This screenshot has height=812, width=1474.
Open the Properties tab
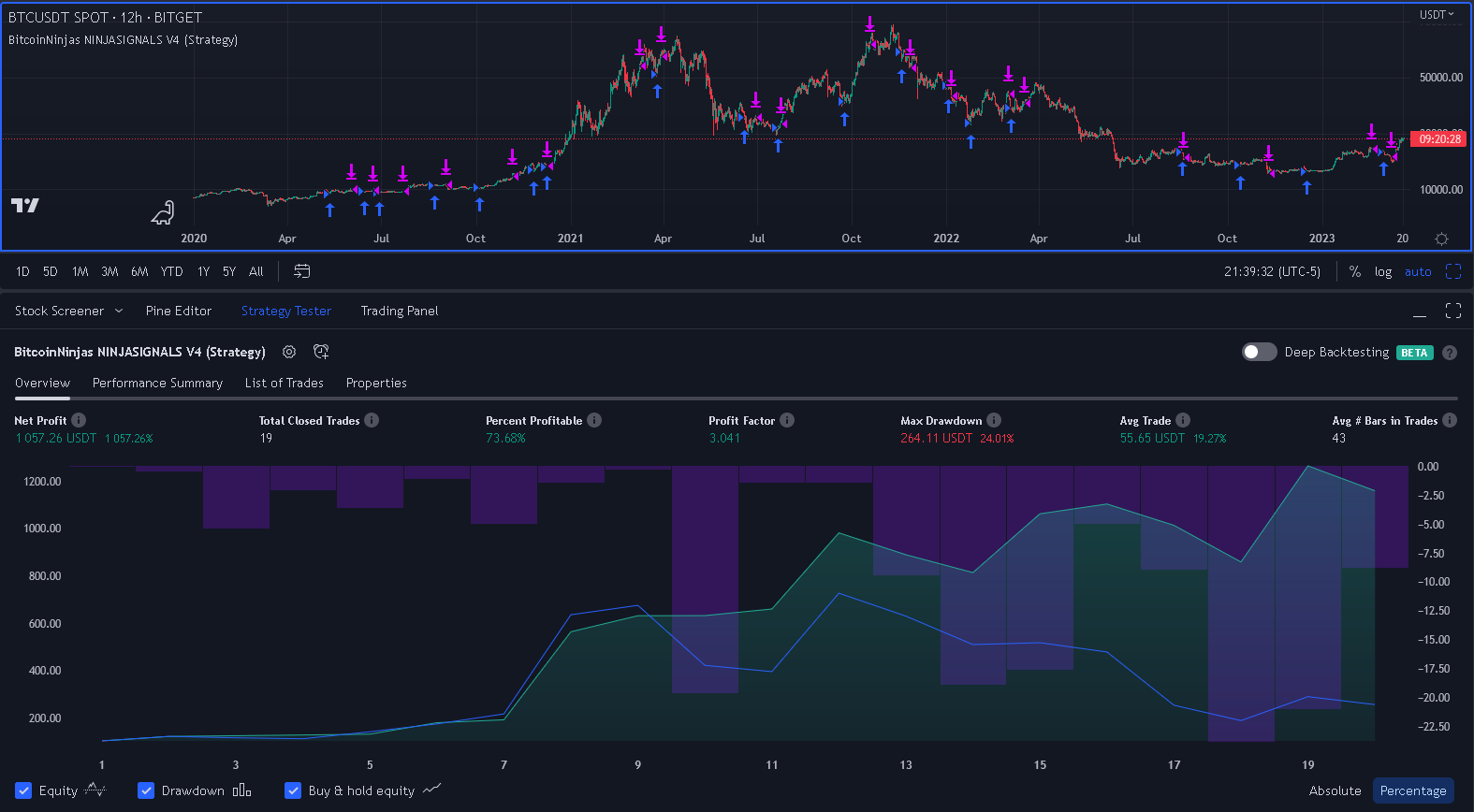pyautogui.click(x=376, y=383)
